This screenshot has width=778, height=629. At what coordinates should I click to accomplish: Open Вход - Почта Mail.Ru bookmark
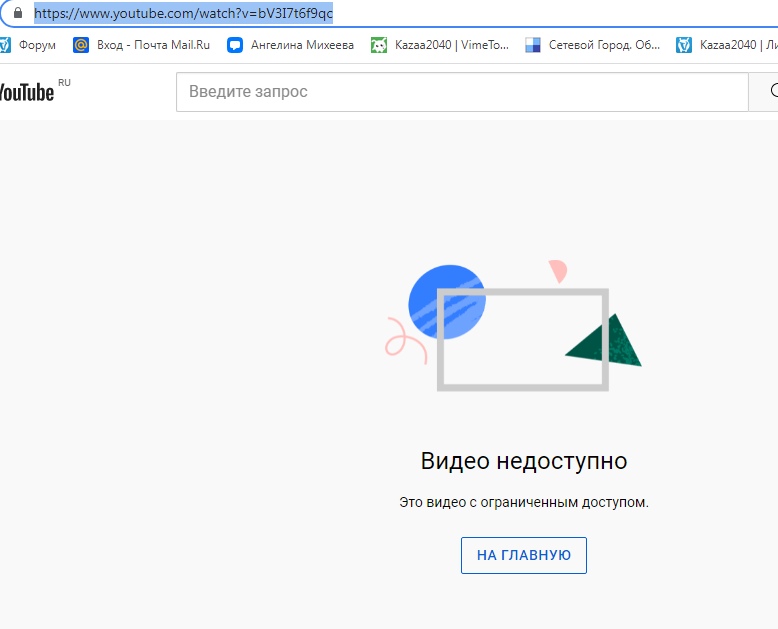tap(153, 45)
